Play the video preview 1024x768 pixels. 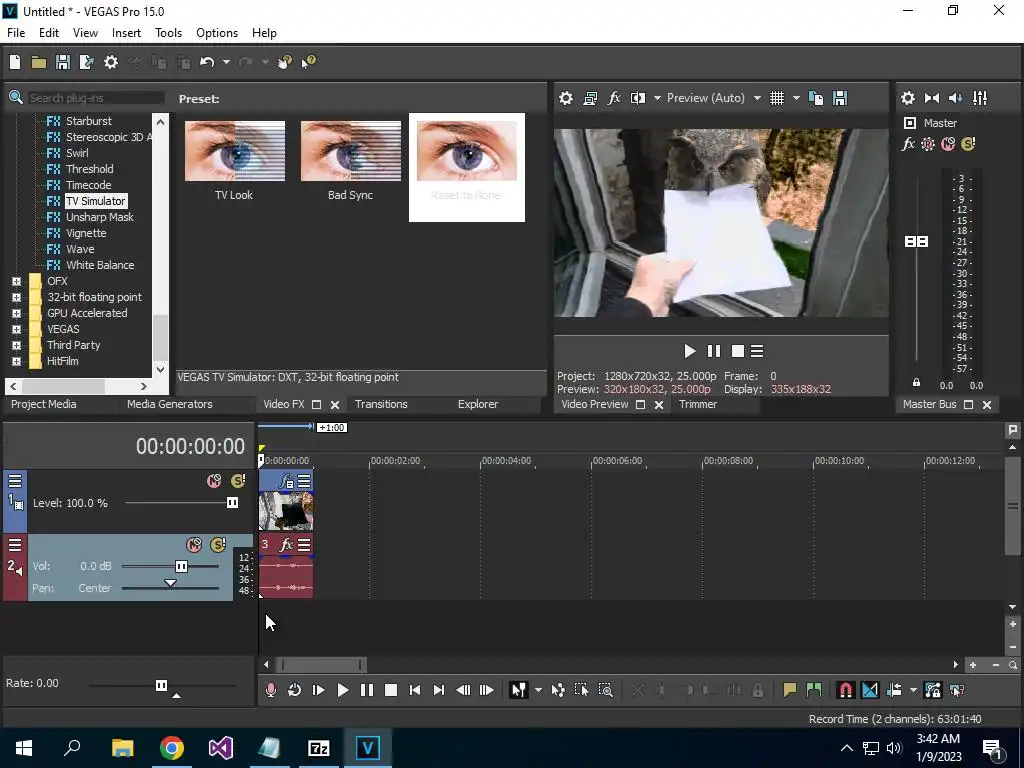690,351
